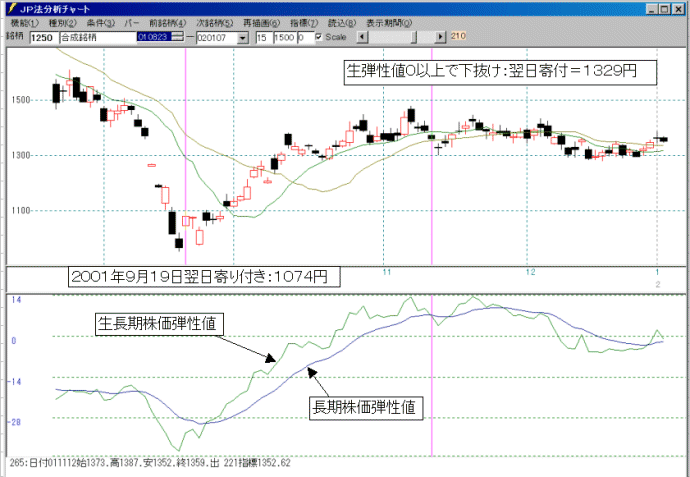Click the 1100 price axis label
690x477 pixels.
point(21,211)
